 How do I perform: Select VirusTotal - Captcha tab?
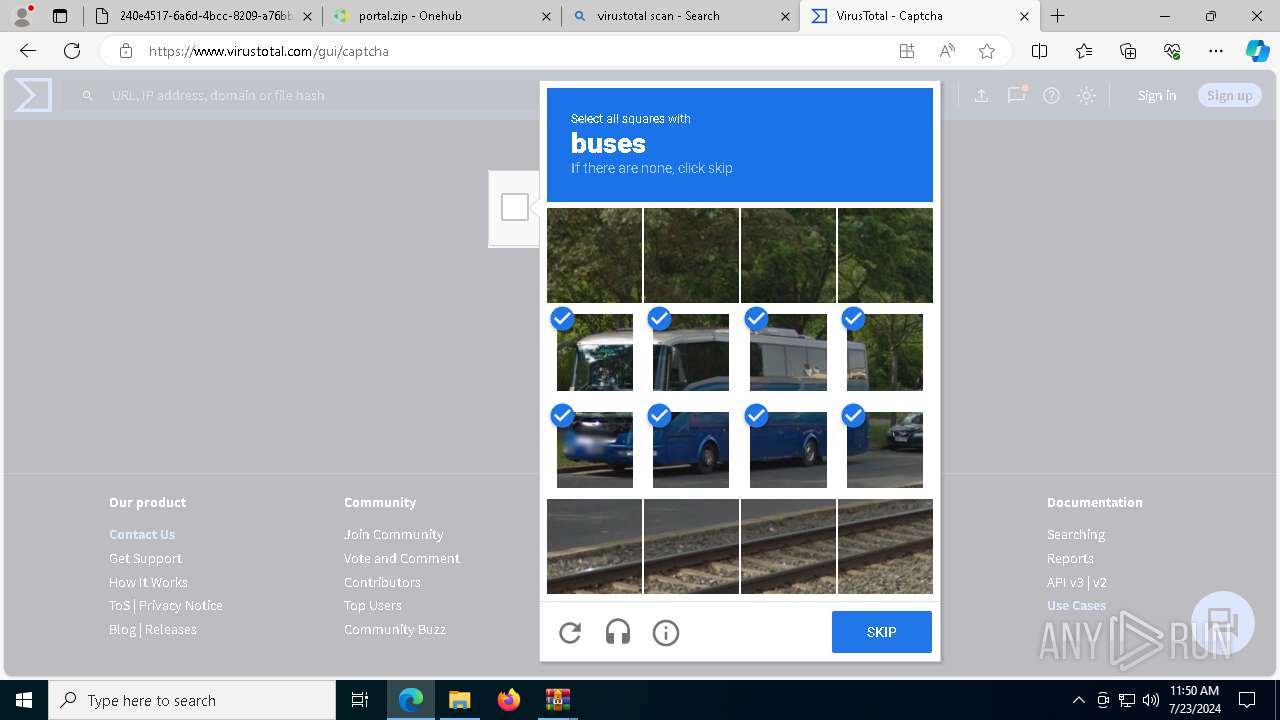click(x=920, y=16)
